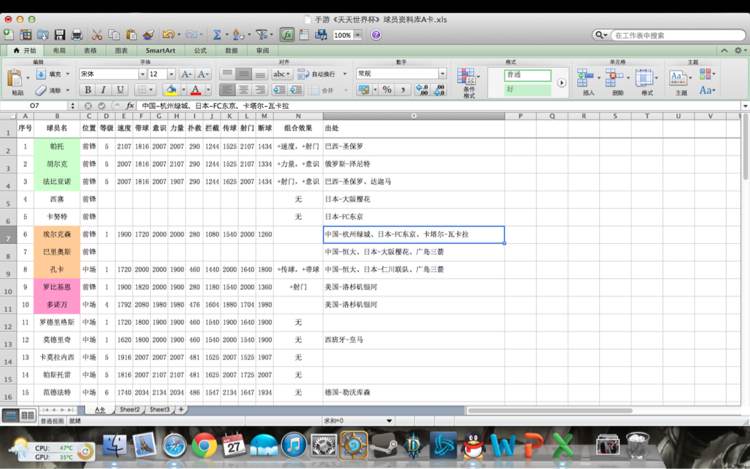This screenshot has height=469, width=750.
Task: Toggle center text horizontally
Action: pos(243,89)
